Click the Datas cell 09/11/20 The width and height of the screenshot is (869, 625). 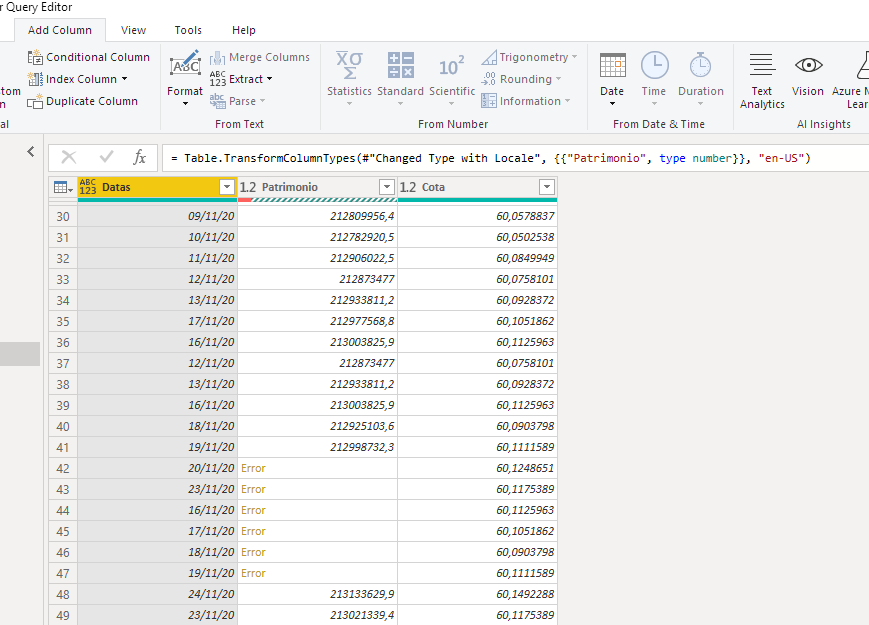158,216
